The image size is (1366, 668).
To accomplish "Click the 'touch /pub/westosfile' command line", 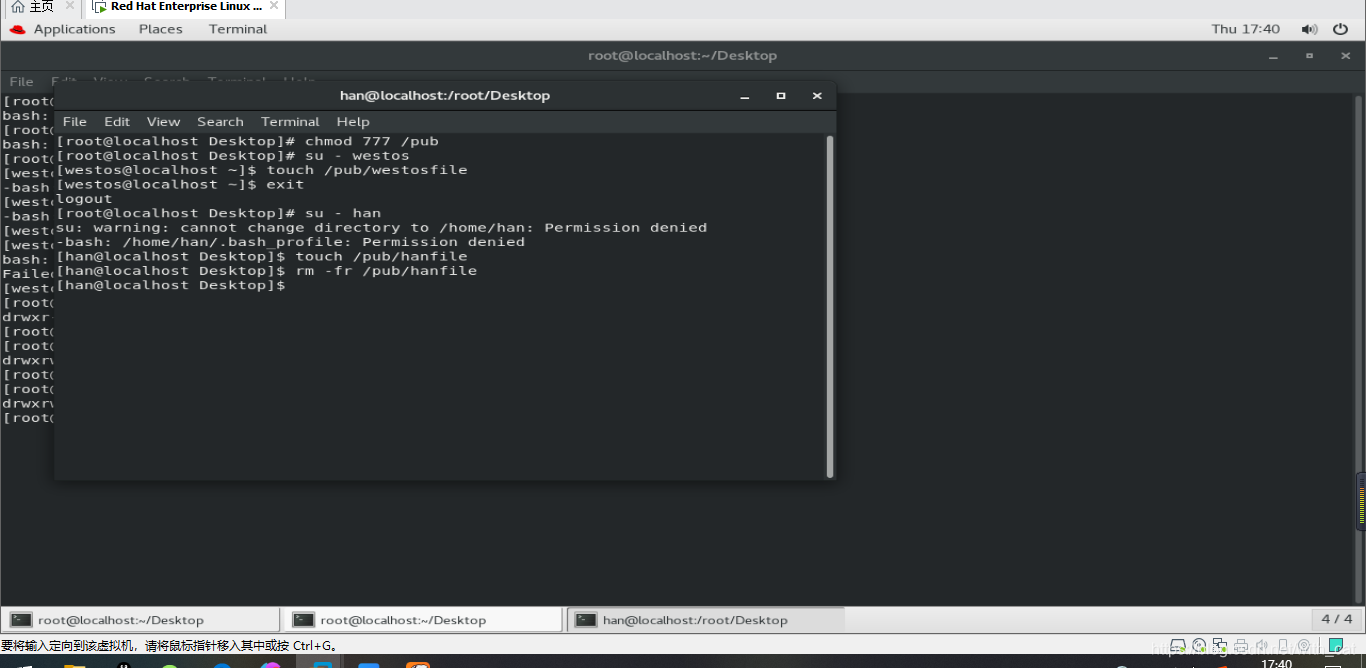I will pos(262,170).
